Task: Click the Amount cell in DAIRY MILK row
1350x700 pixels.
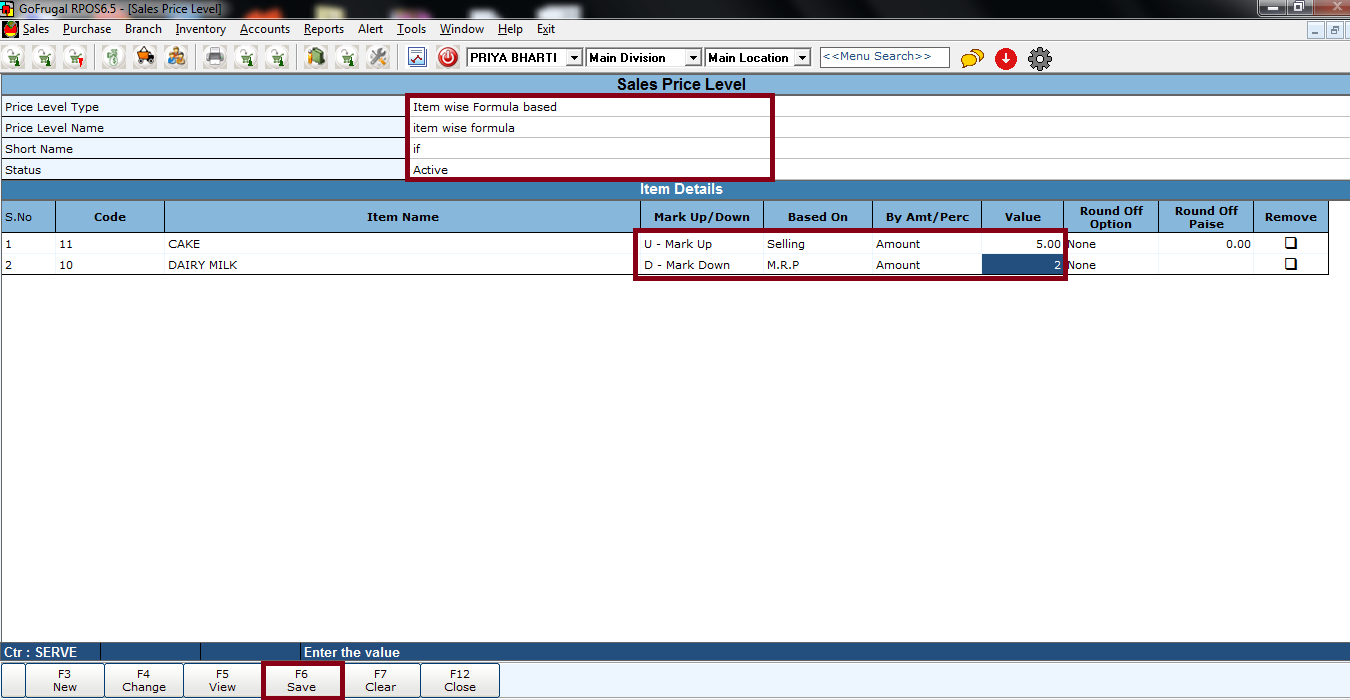Action: [927, 265]
